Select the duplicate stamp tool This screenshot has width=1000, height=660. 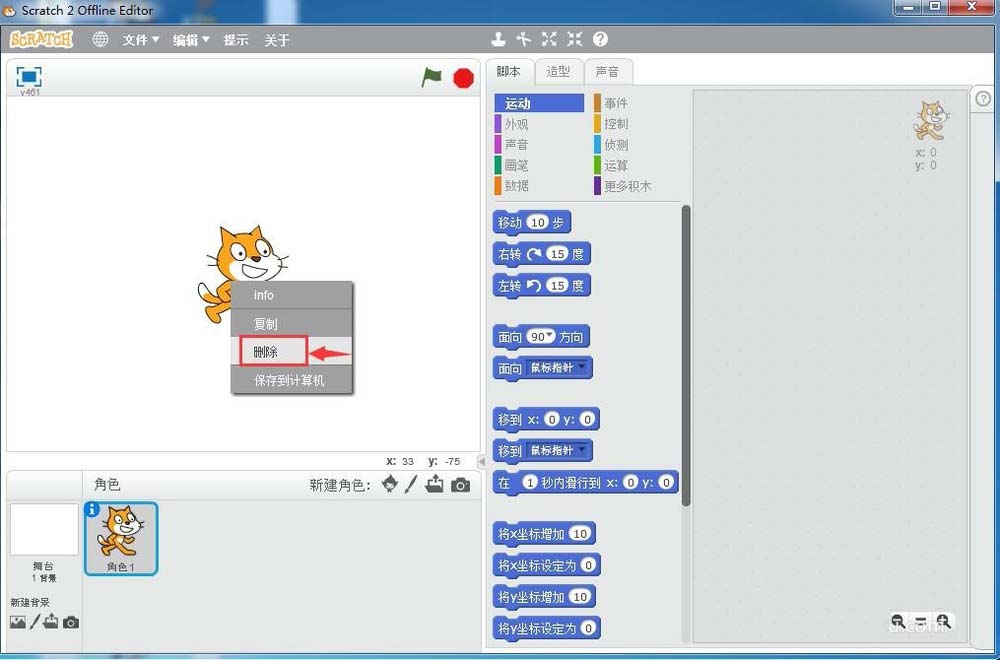pos(498,39)
